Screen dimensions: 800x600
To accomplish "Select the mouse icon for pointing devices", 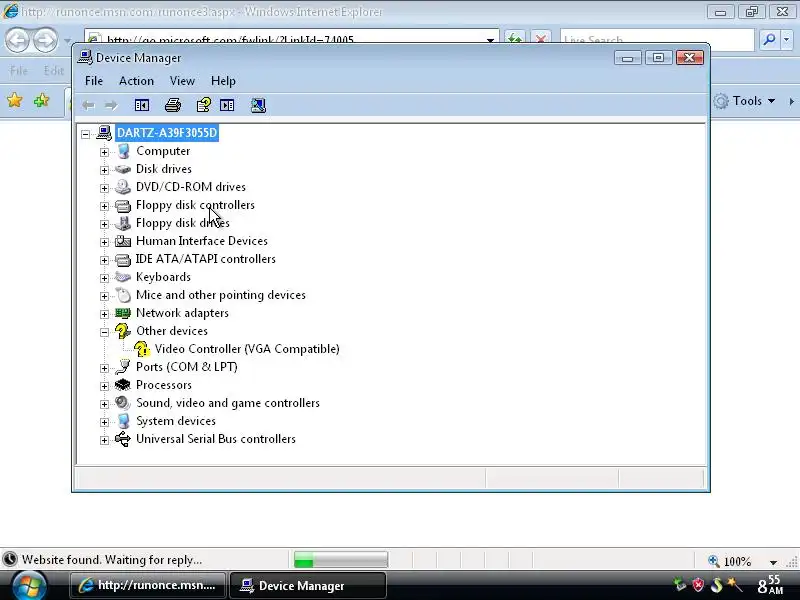I will coord(123,295).
